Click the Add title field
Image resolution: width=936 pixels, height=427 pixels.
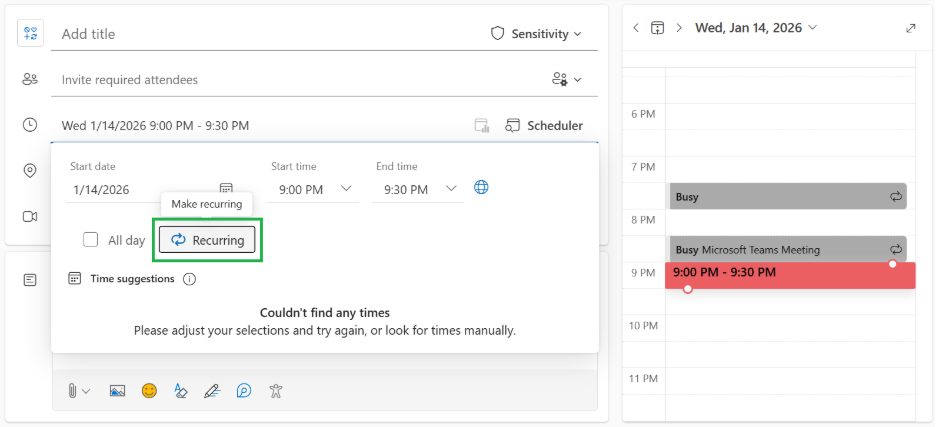[x=269, y=34]
